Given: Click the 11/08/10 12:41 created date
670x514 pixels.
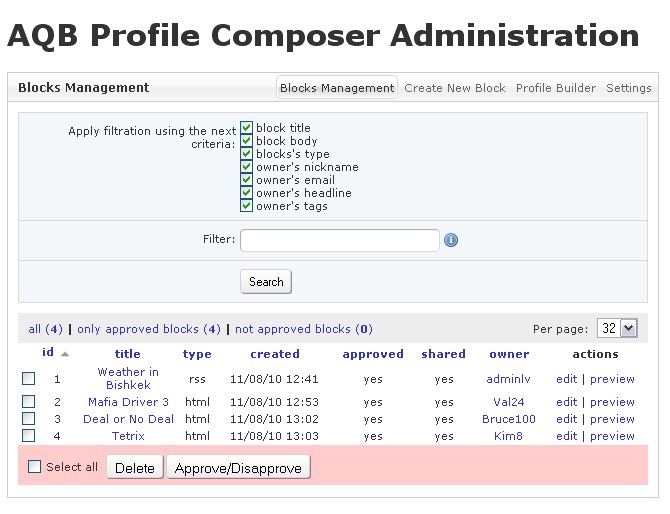Looking at the screenshot, I should pos(274,379).
